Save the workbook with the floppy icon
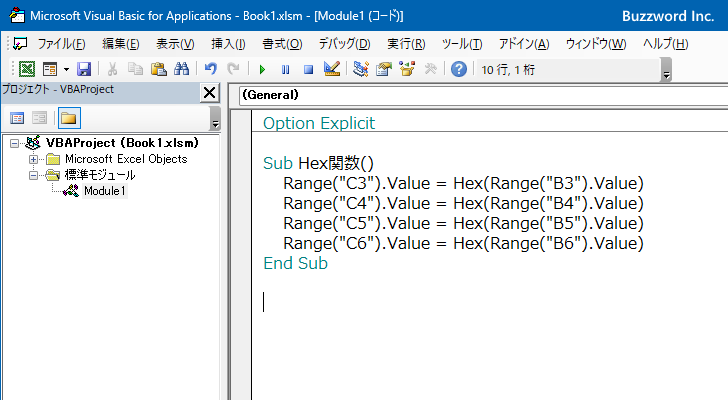The width and height of the screenshot is (728, 400). (84, 70)
